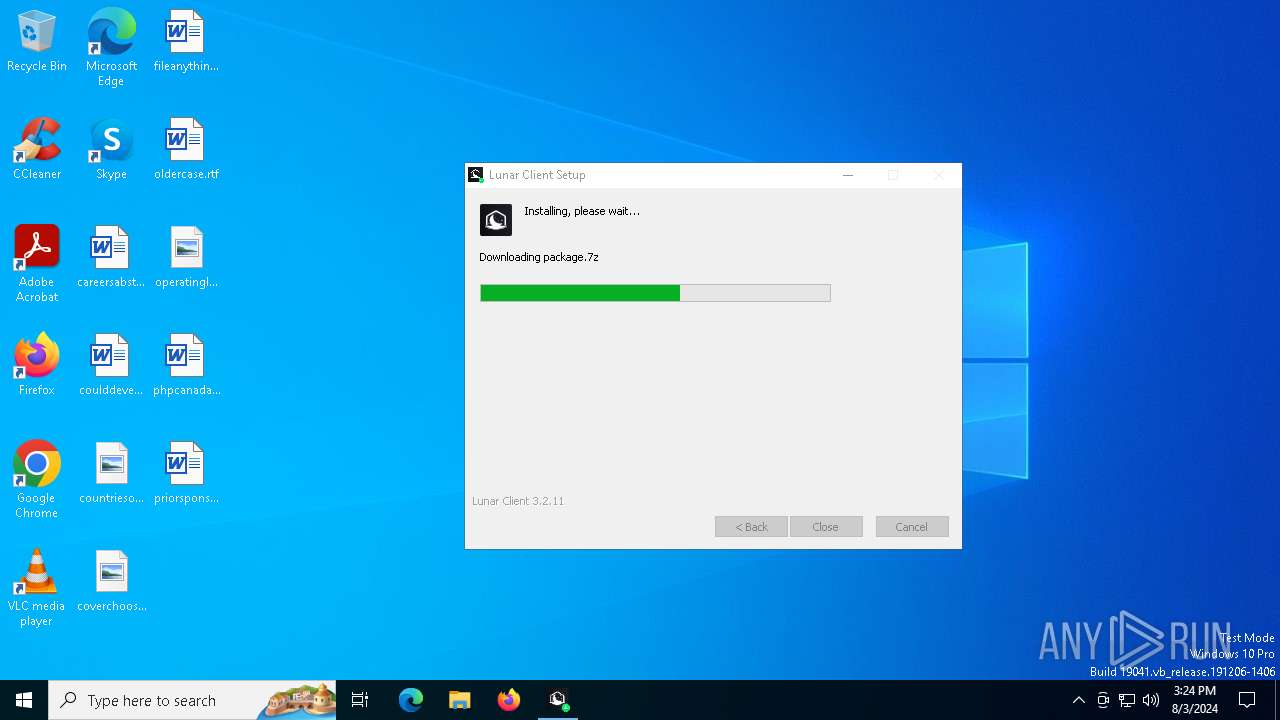Open the network status tray icon
Screen dimensions: 1280x720
1127,700
